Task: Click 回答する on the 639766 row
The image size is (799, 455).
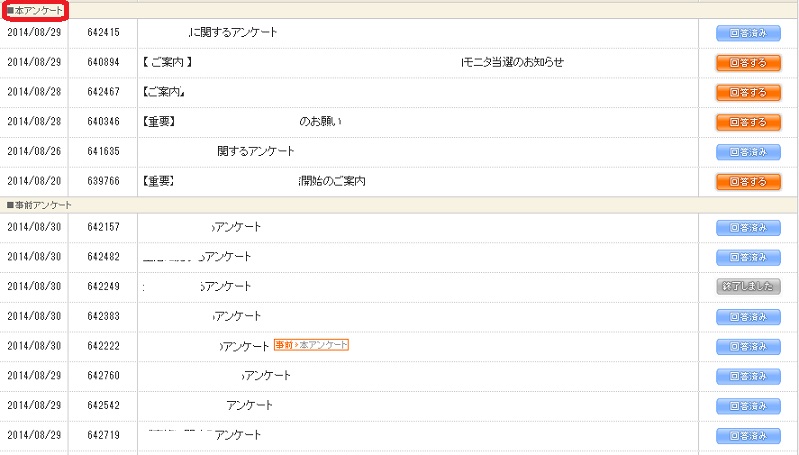Action: pyautogui.click(x=748, y=182)
